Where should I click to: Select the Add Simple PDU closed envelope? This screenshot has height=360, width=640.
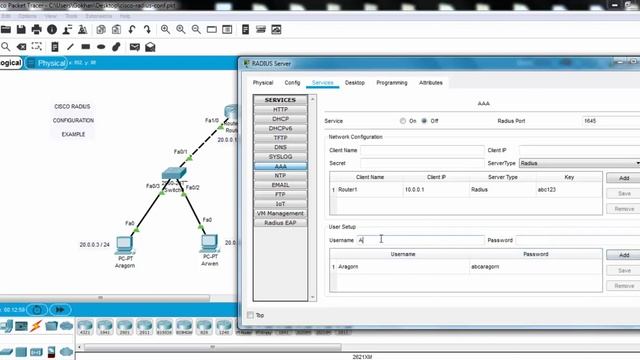tap(135, 47)
